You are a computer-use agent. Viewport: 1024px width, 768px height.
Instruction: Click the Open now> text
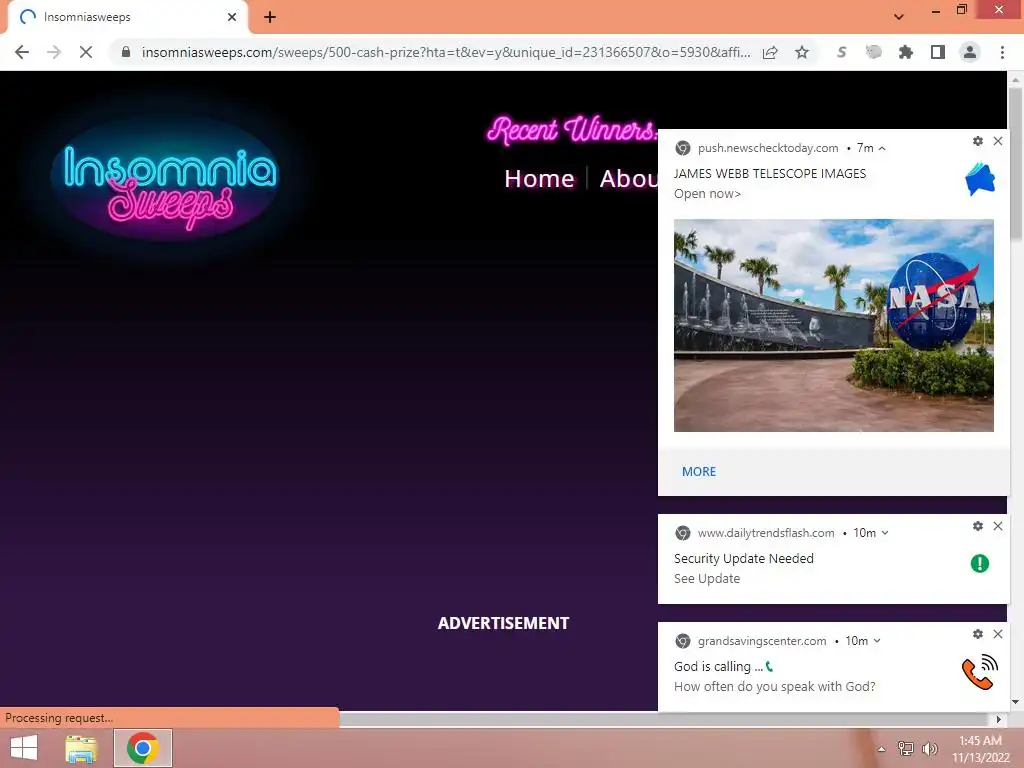click(707, 194)
